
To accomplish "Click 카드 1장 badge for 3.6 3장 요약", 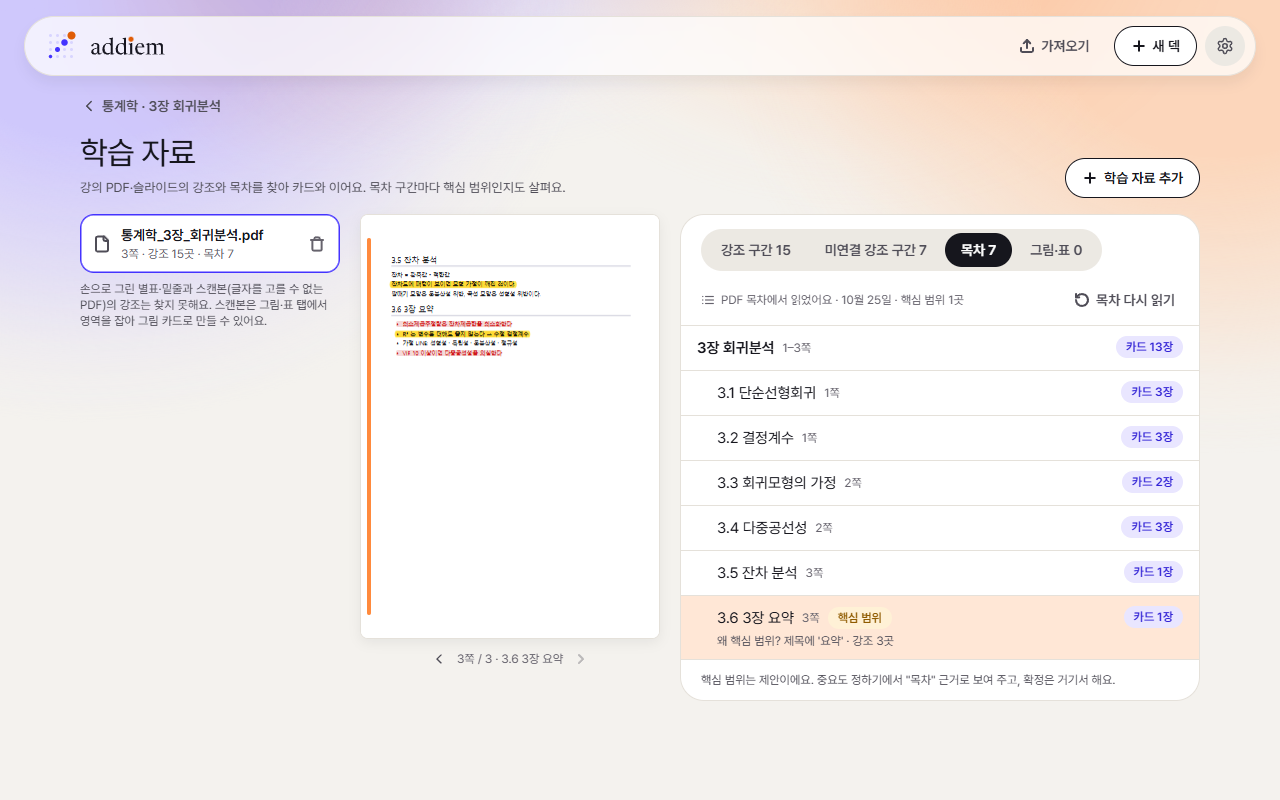I will coord(1153,617).
